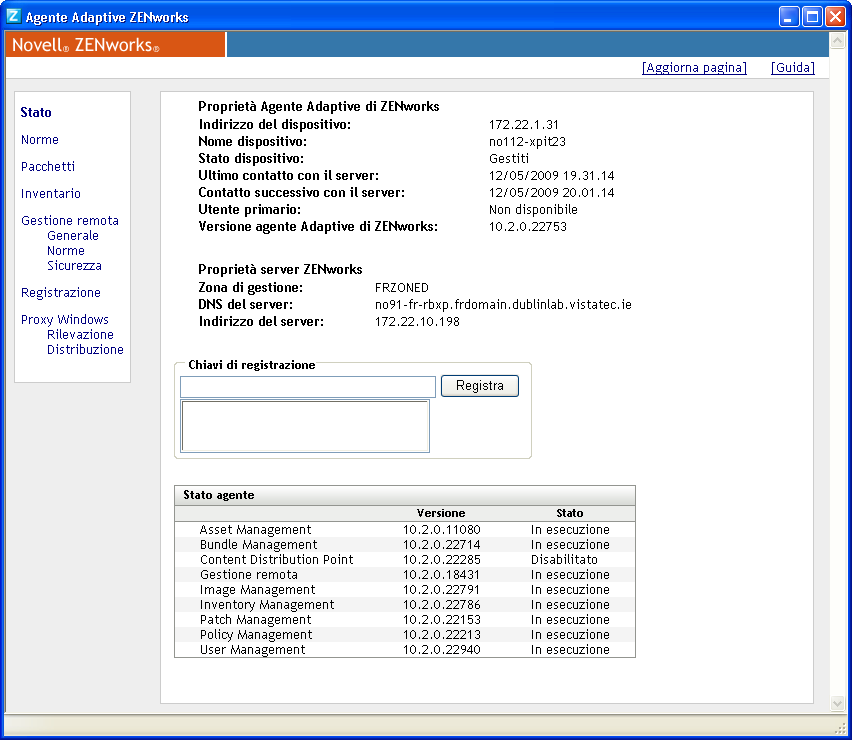852x740 pixels.
Task: Click the Disabilitato status value
Action: point(564,560)
